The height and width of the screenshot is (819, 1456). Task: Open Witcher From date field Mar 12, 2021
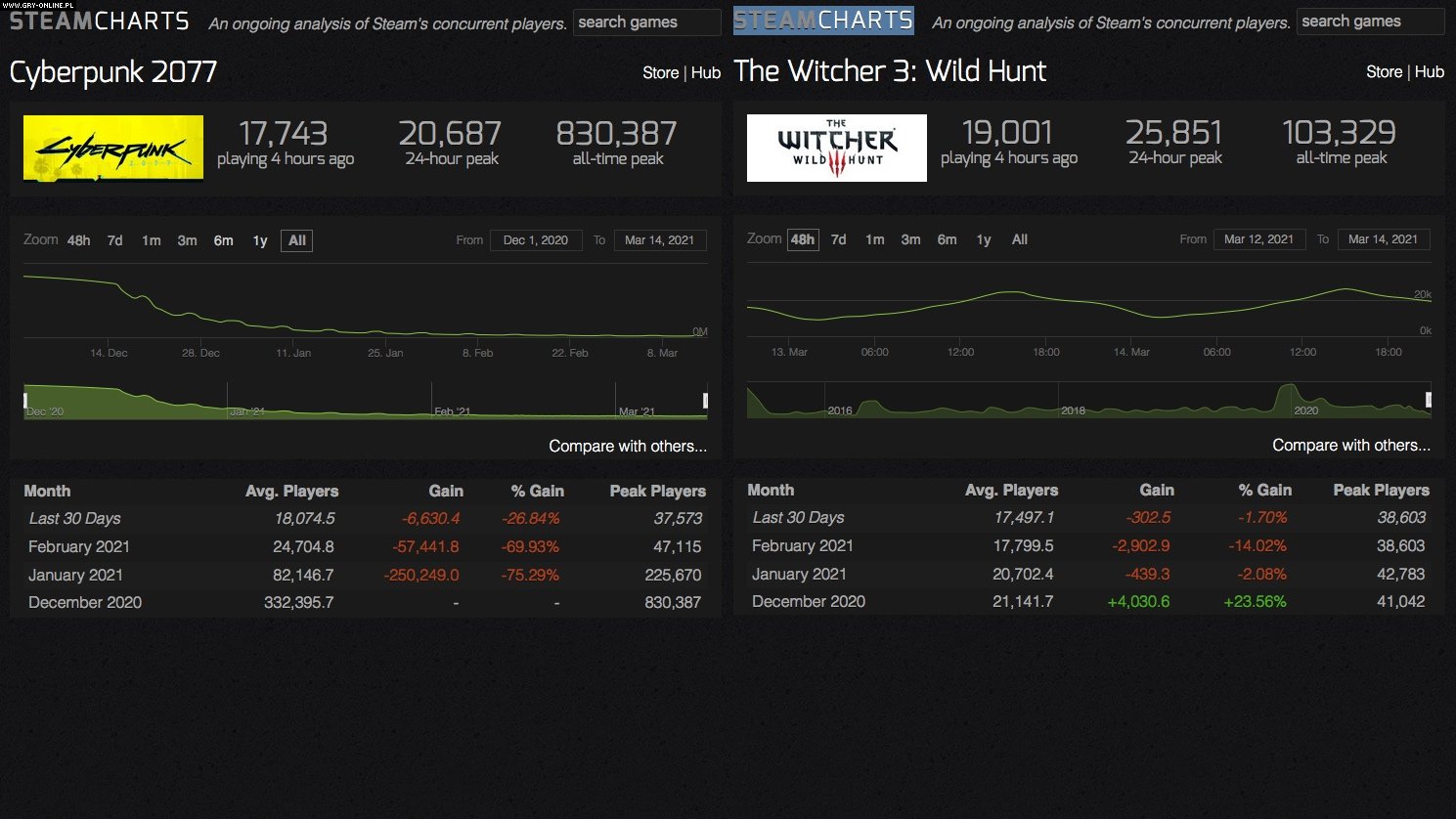click(1258, 239)
